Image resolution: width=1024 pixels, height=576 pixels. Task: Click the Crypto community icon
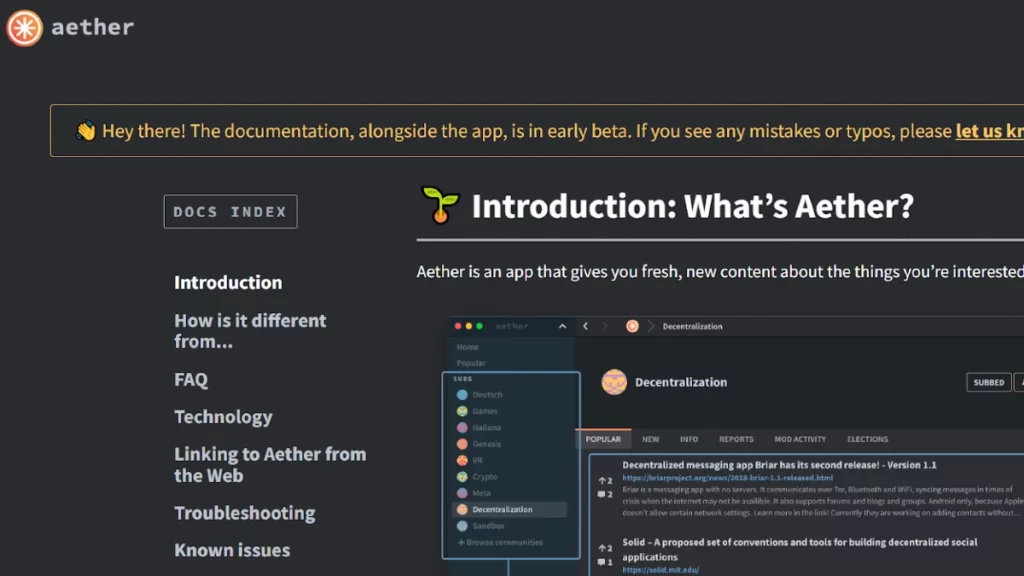[462, 477]
